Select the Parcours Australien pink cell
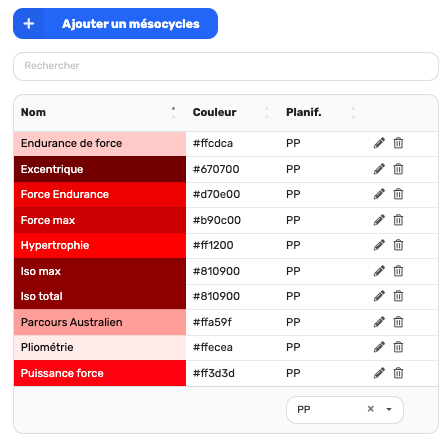The height and width of the screenshot is (439, 446). 100,322
